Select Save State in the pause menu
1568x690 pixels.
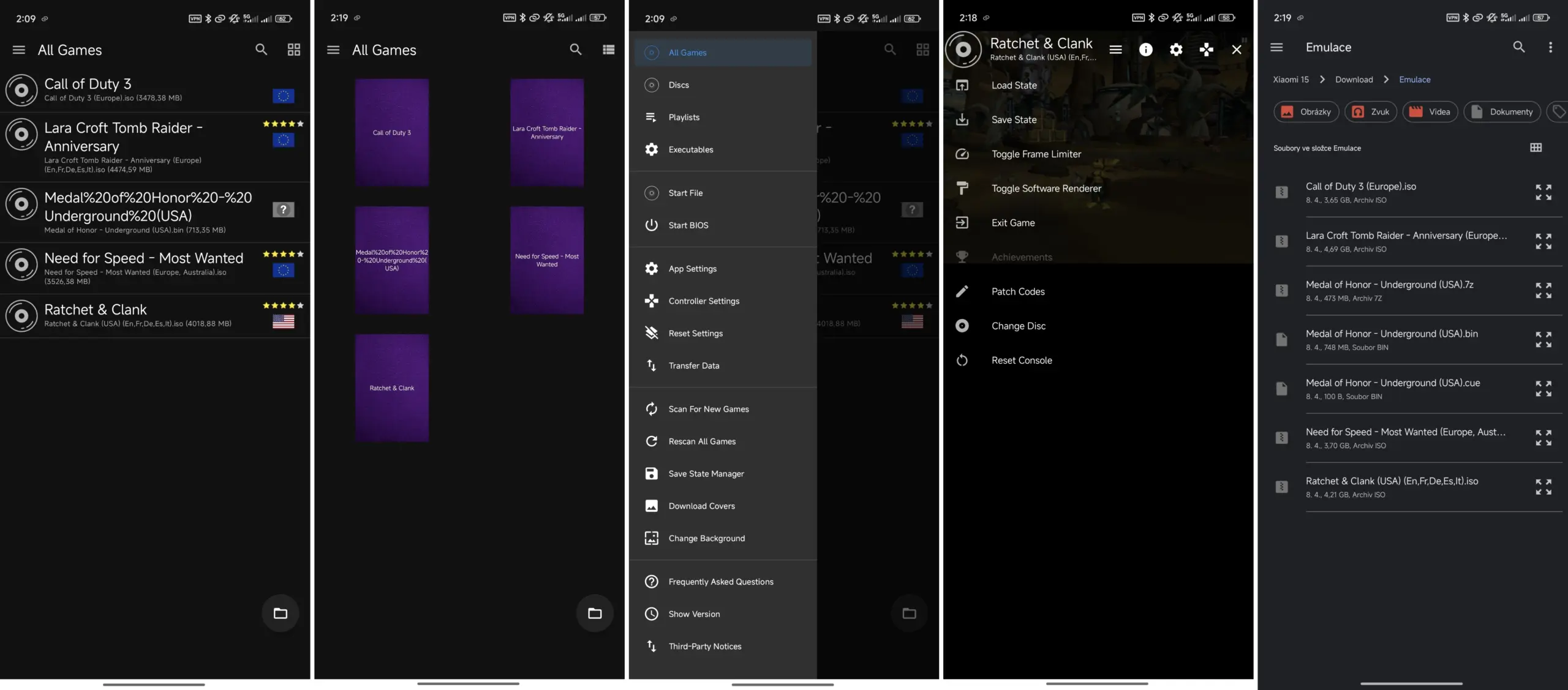pyautogui.click(x=1098, y=120)
